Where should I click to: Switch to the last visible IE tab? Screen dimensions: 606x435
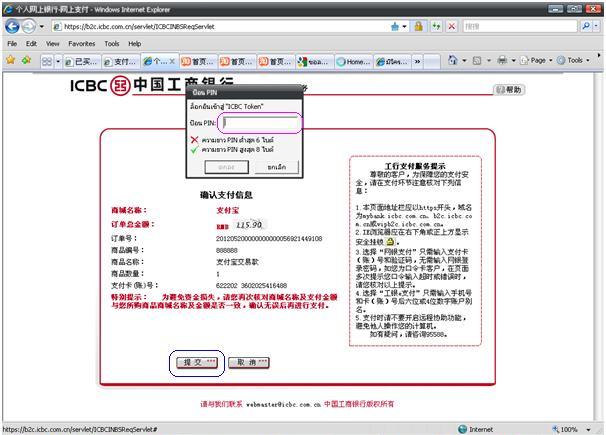[x=392, y=62]
